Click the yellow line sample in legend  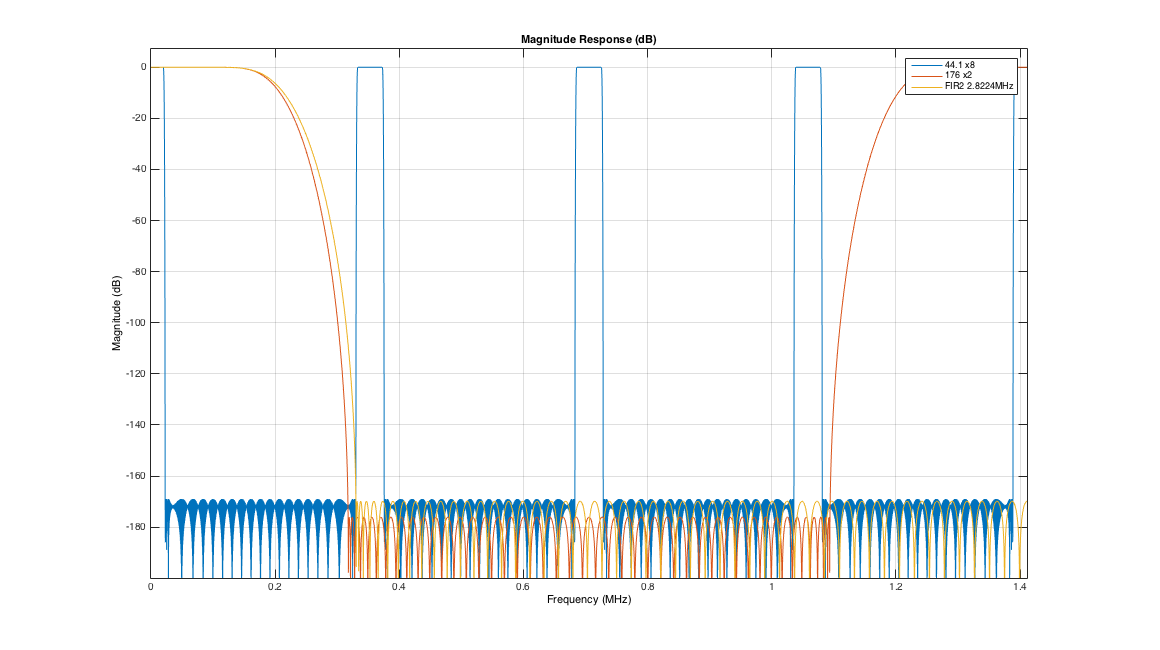[926, 87]
